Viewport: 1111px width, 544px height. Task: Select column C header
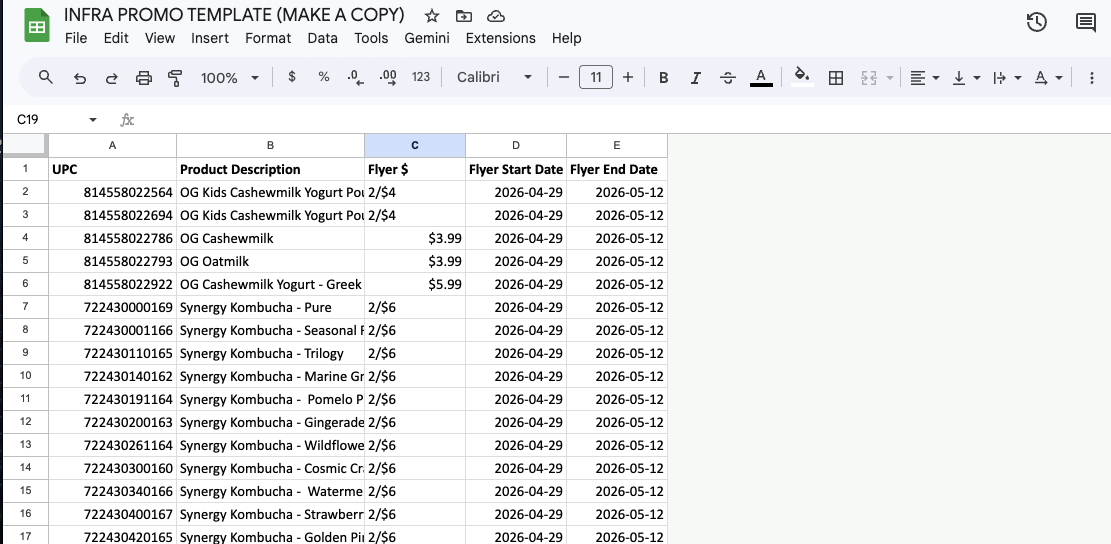(x=415, y=145)
